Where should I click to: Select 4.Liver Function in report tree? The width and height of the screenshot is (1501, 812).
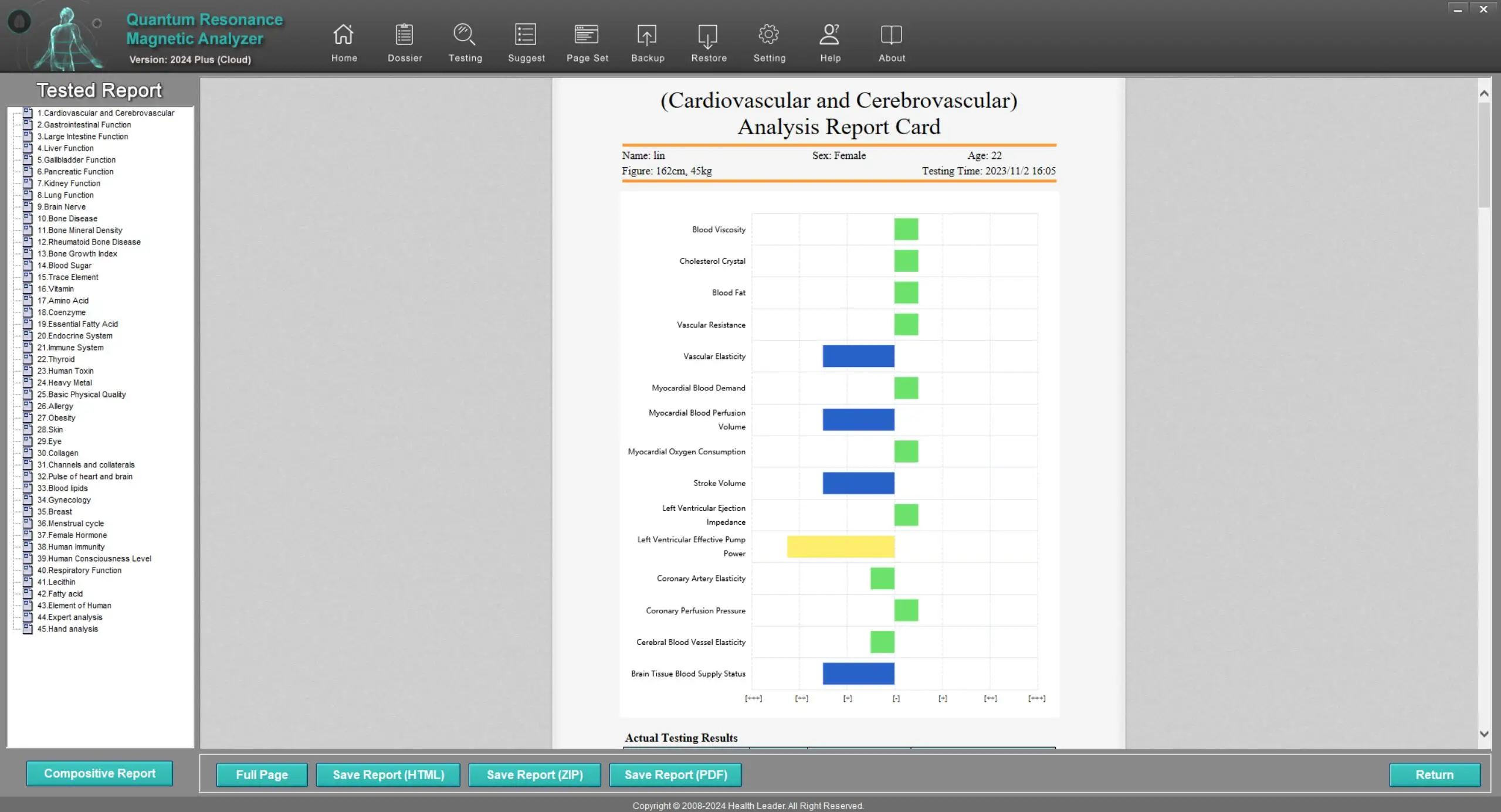coord(65,148)
